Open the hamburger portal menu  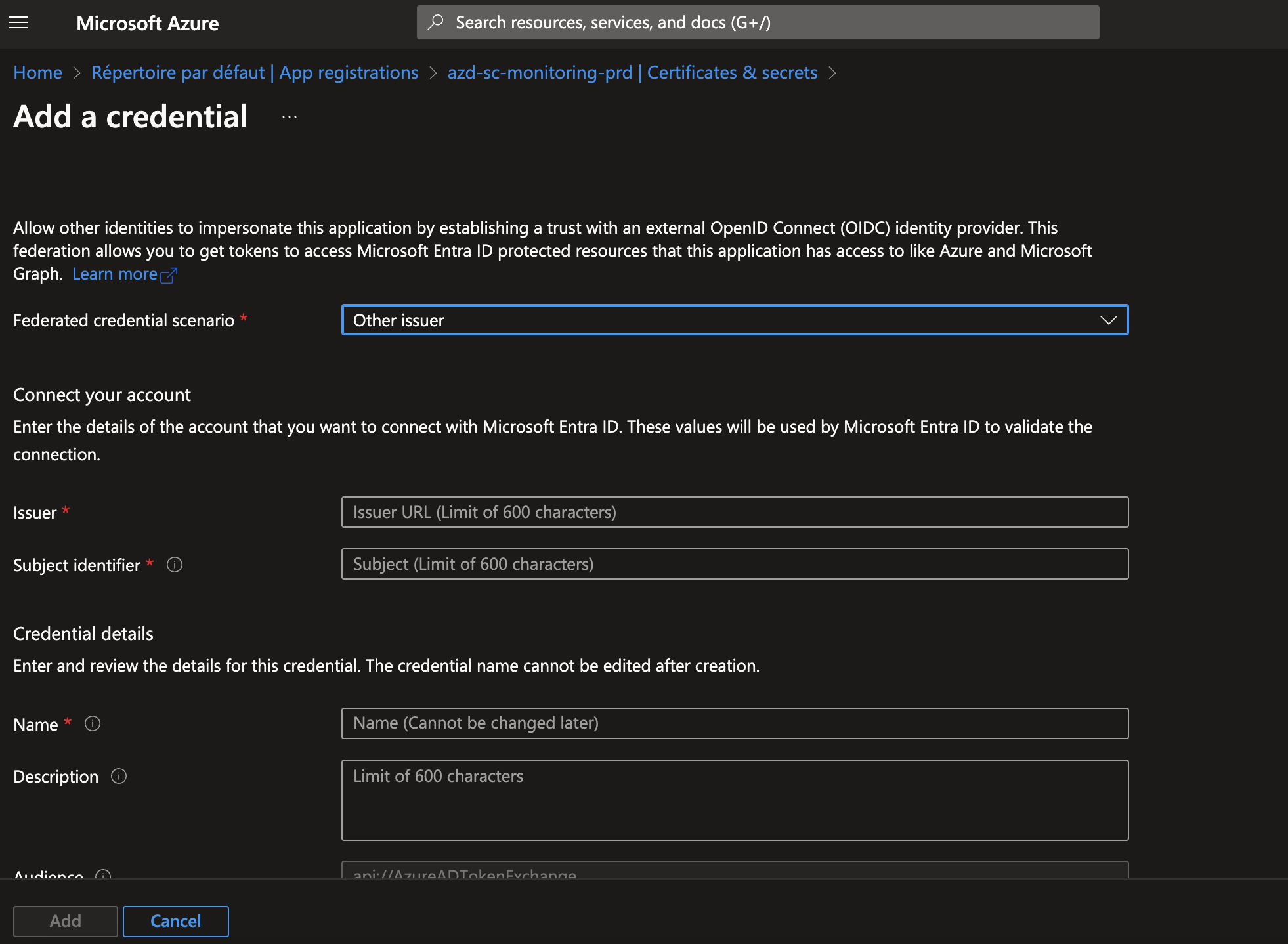(x=18, y=23)
